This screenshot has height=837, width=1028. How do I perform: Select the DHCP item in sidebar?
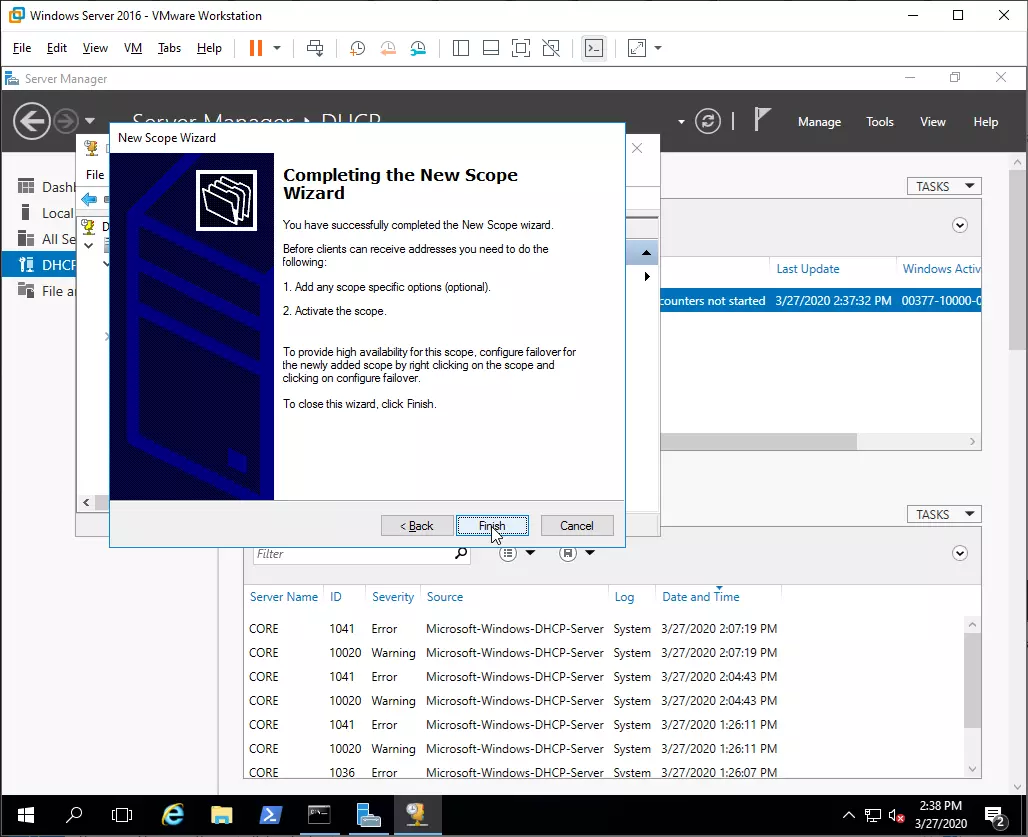point(39,265)
